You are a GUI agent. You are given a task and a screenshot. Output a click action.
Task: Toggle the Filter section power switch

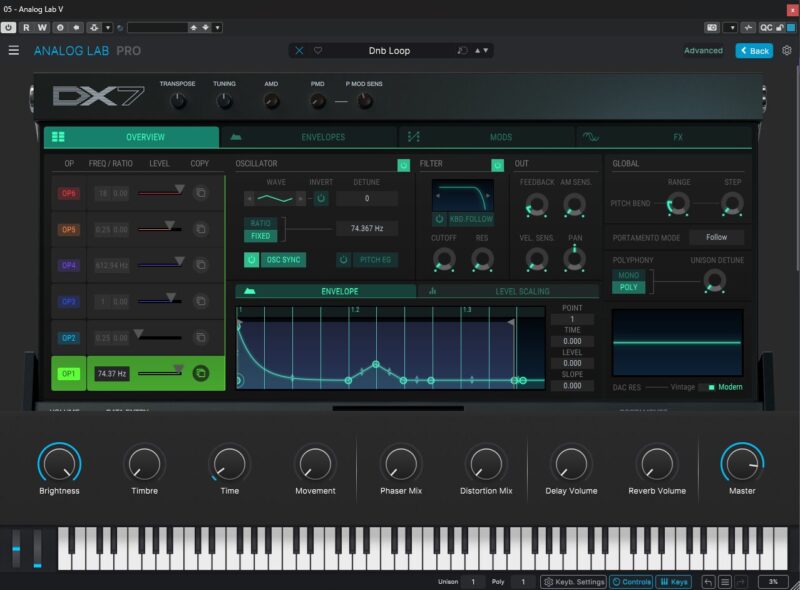click(x=497, y=165)
